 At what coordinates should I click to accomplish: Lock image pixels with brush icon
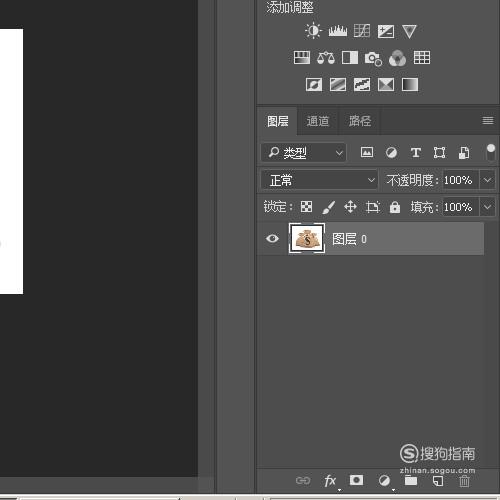[x=328, y=207]
